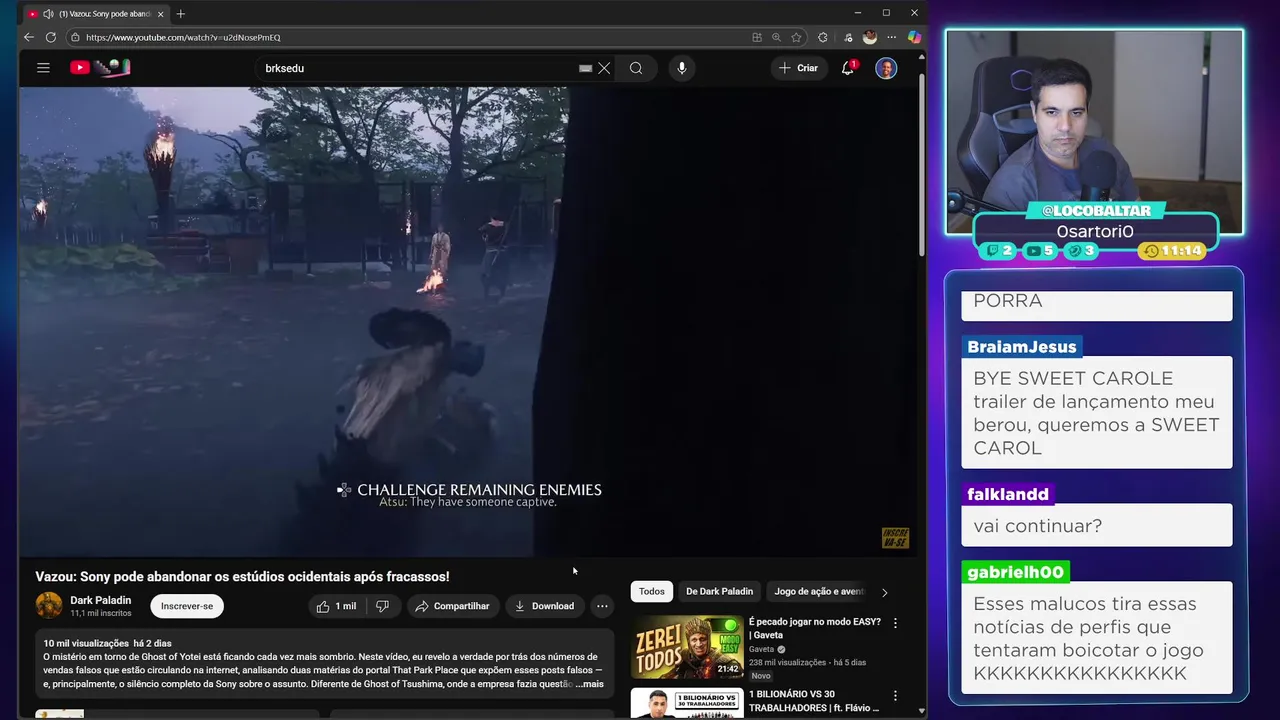Subscribe with the Inscrever-se button
Viewport: 1280px width, 720px height.
(x=187, y=606)
